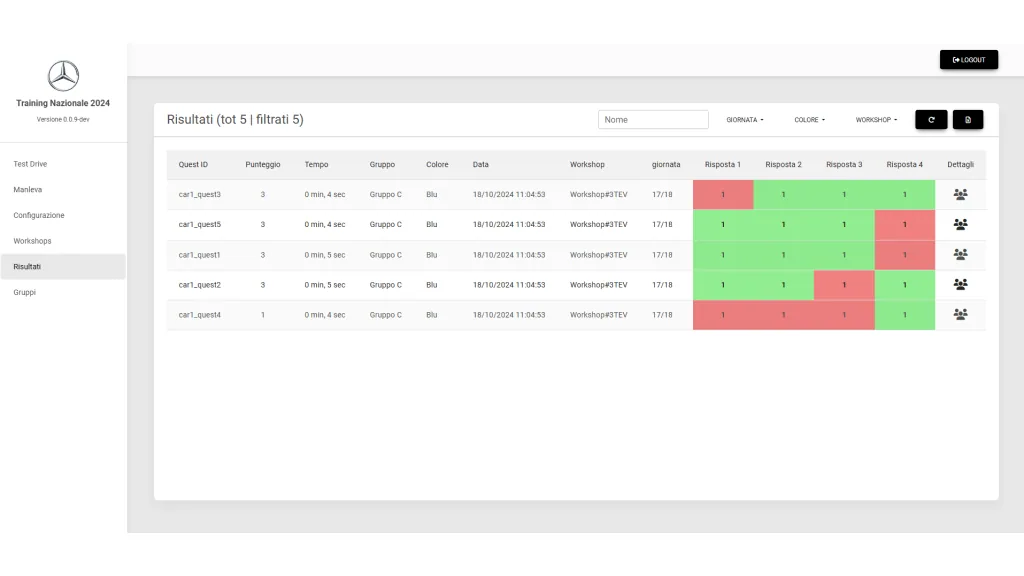Click the Risposta 1 column header
This screenshot has width=1024, height=576.
pyautogui.click(x=722, y=165)
